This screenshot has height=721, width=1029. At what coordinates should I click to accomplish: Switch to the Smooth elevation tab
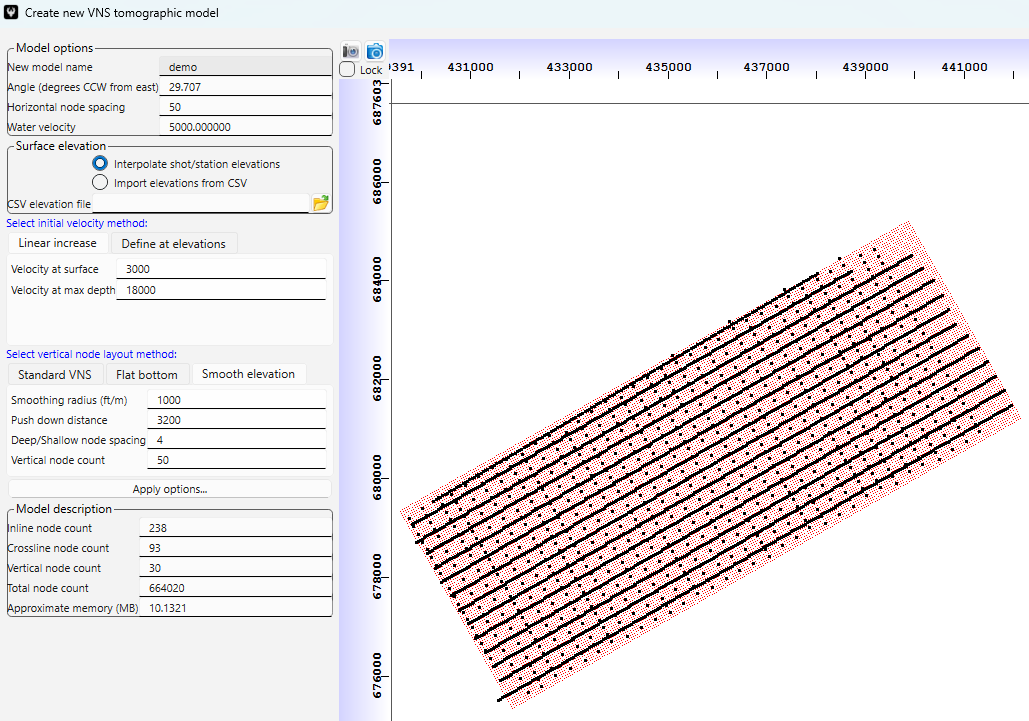click(x=249, y=374)
